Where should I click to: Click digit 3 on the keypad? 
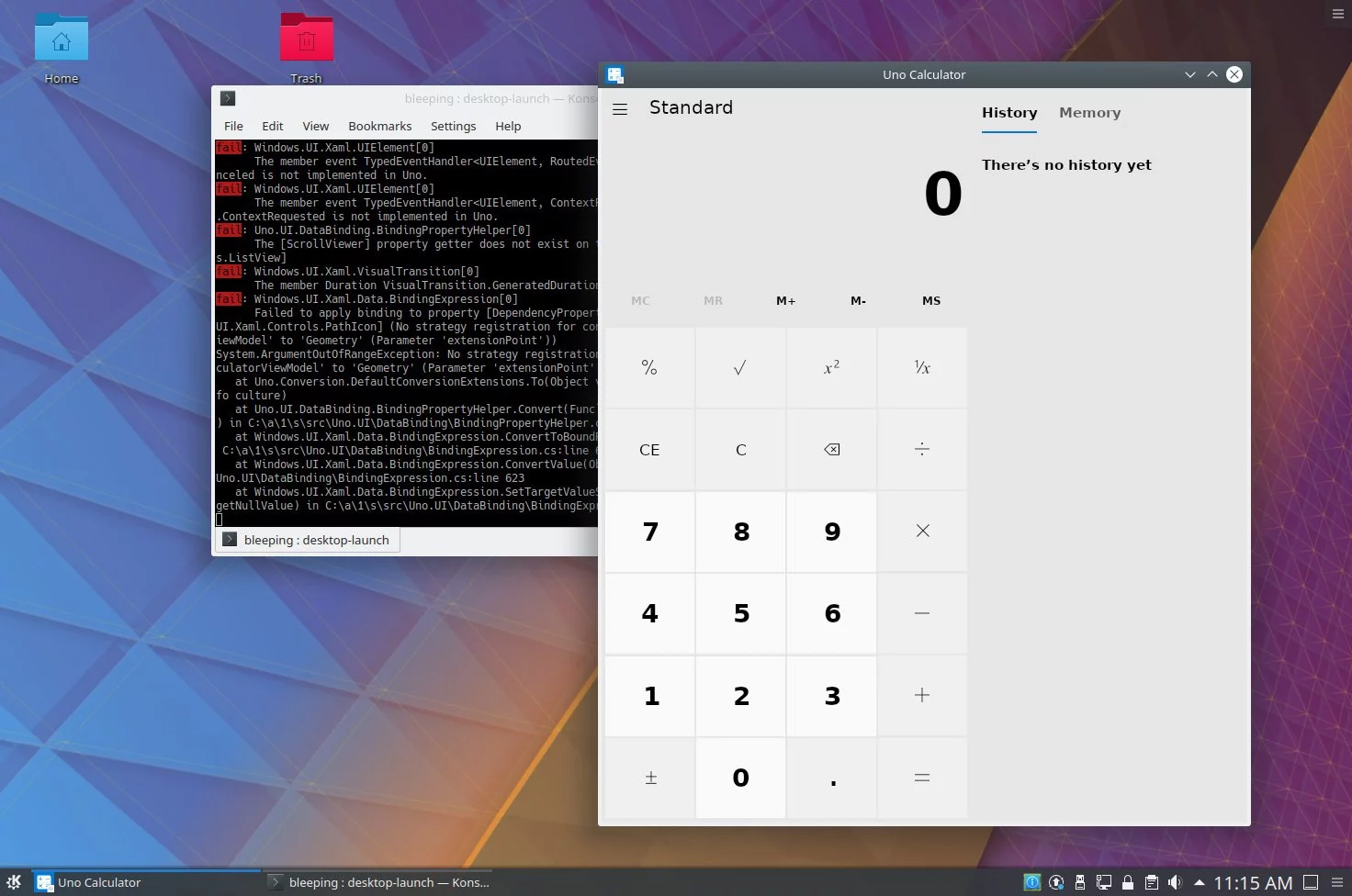tap(831, 696)
